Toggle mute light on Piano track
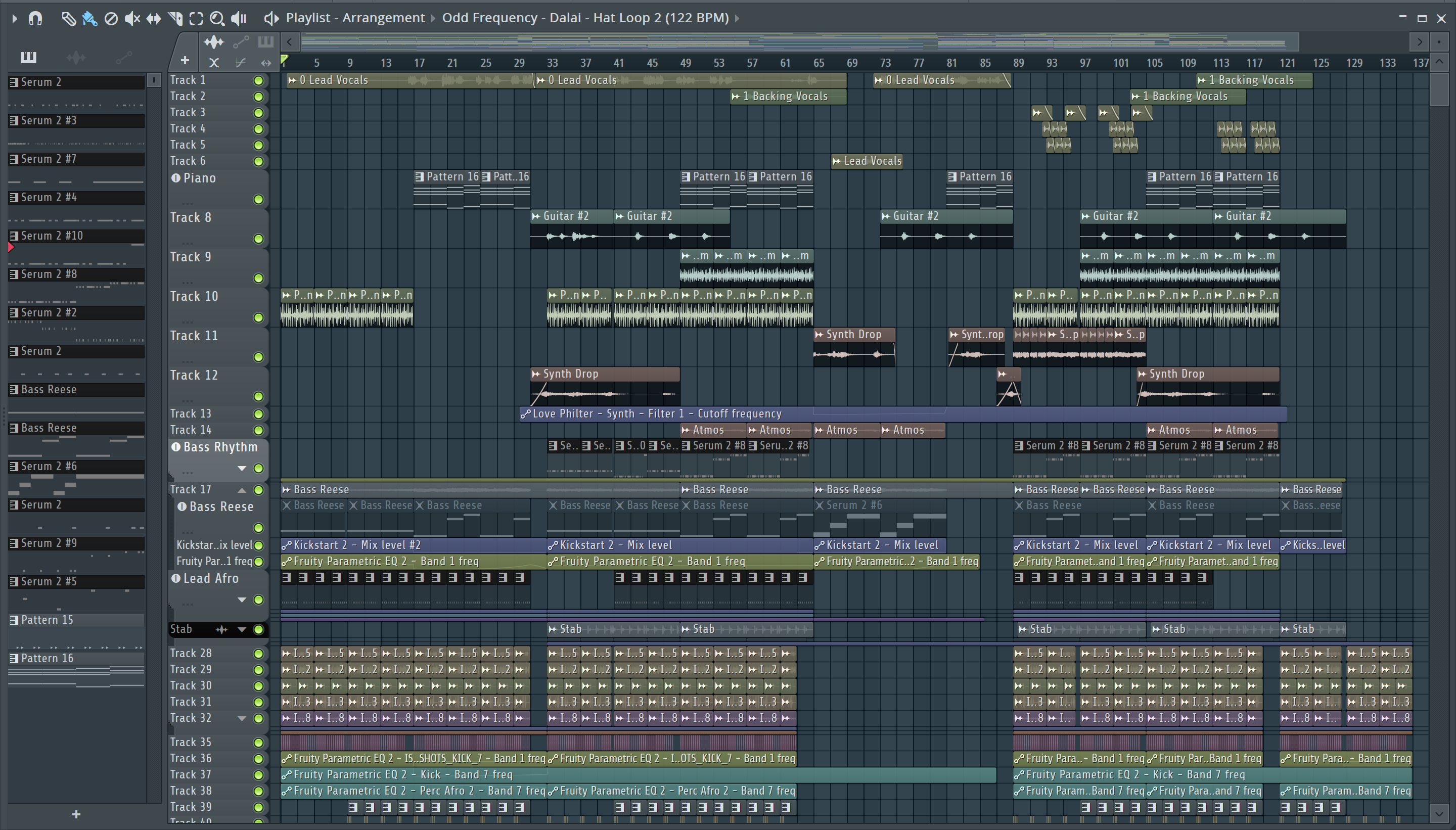1456x830 pixels. point(258,200)
